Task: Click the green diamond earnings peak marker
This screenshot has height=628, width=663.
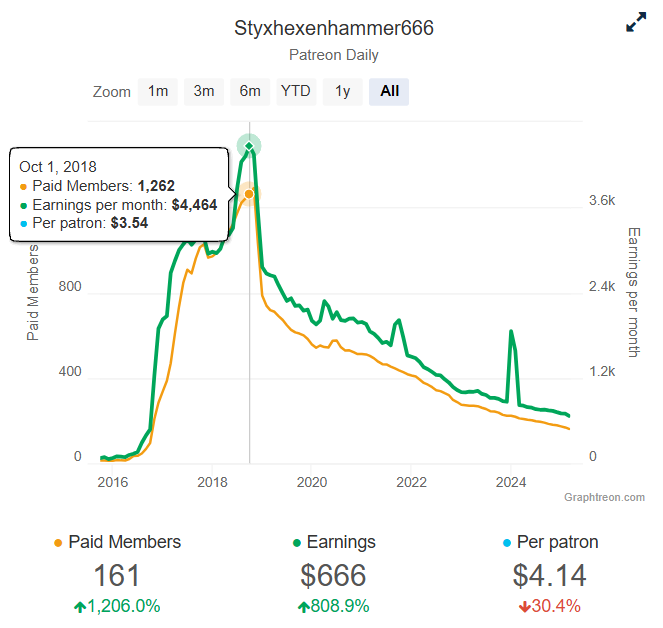Action: tap(249, 146)
